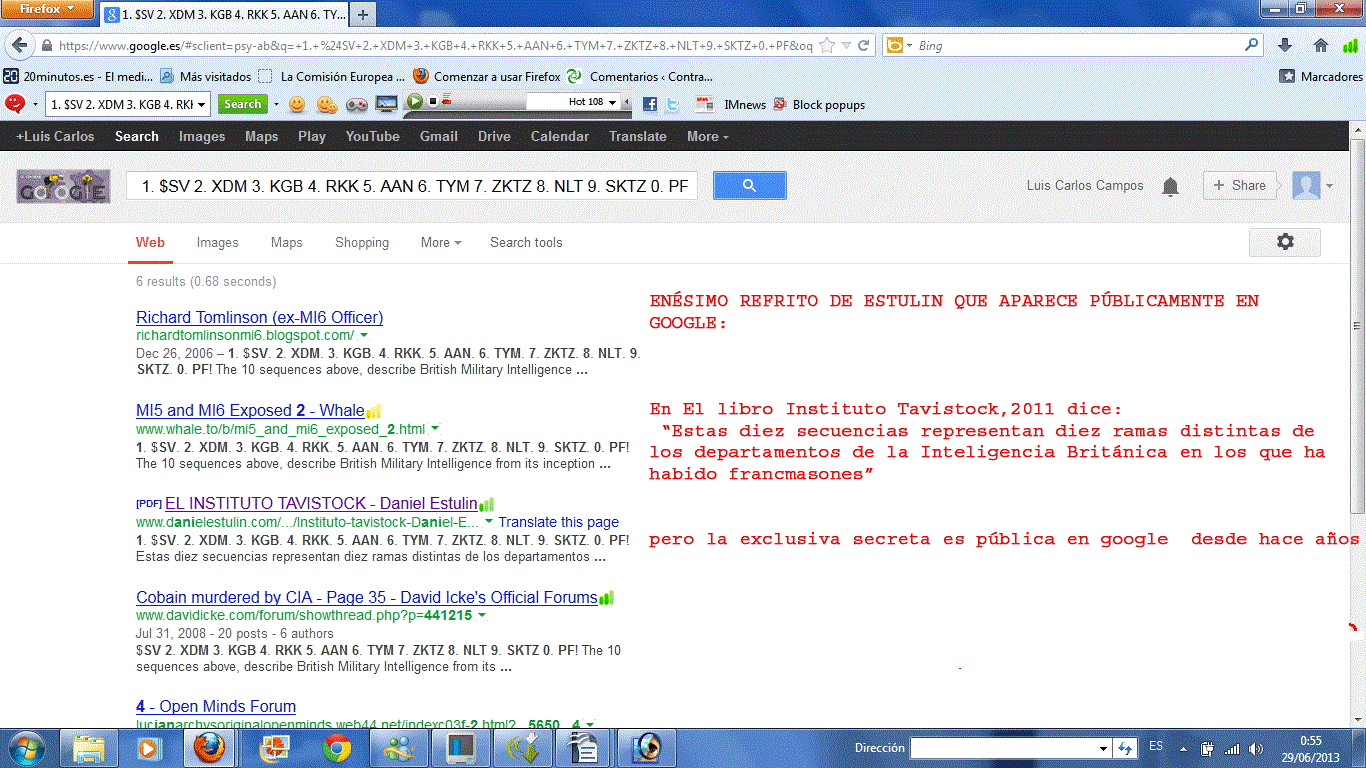Click the Google notifications bell
This screenshot has height=768, width=1366.
click(1170, 186)
